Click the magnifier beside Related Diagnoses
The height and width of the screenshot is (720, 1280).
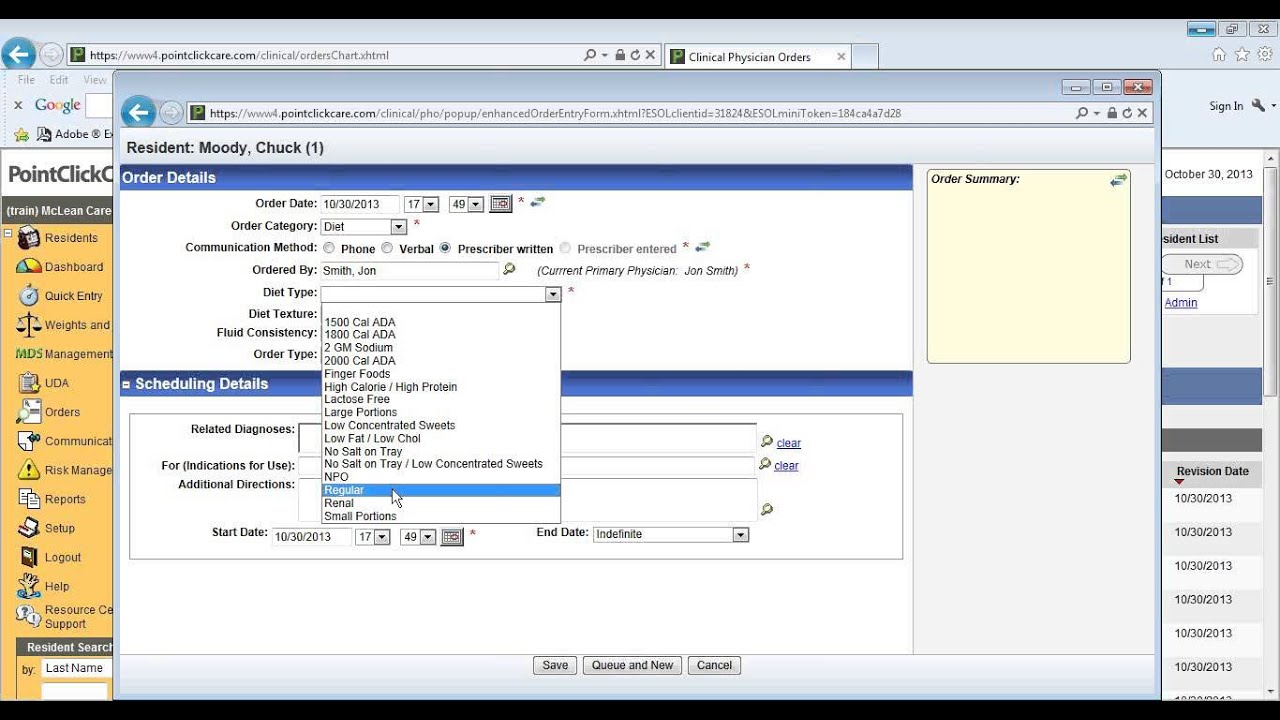766,441
